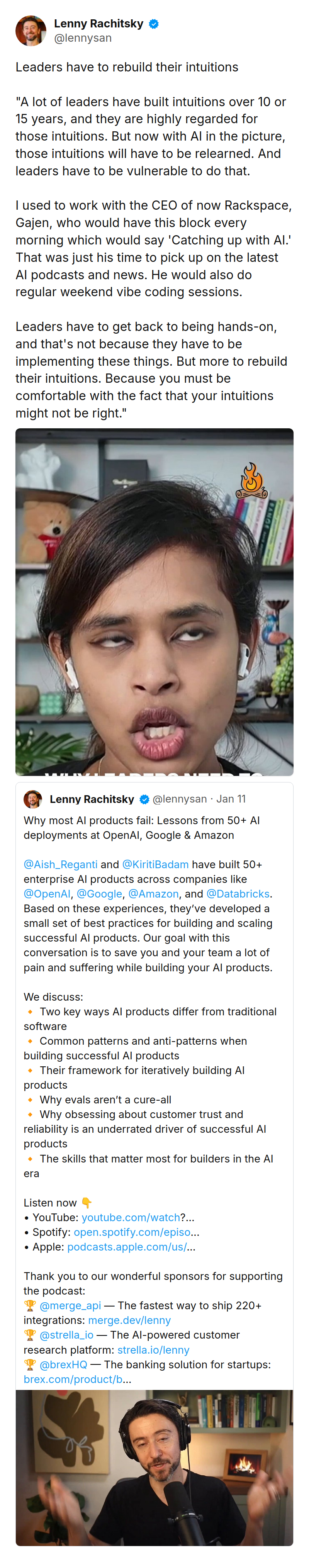Click the @Databricks mention link
This screenshot has height=1568, width=309.
pos(238,894)
